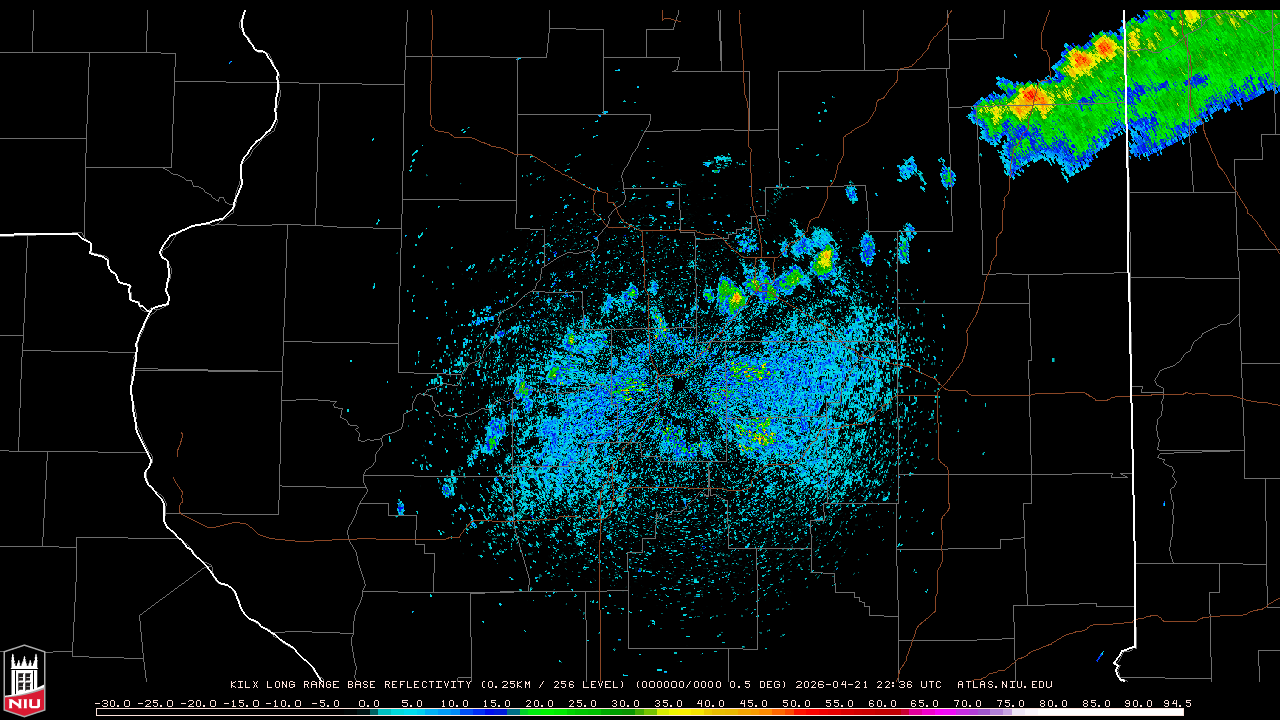Click the "2026-04-21" date text

point(832,685)
